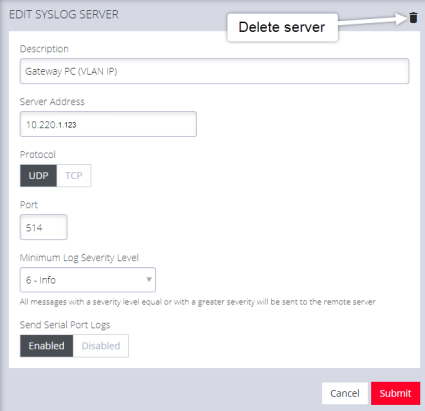Screen dimensions: 425x411
Task: Set Send Serial Port Logs to Disabled
Action: click(101, 346)
